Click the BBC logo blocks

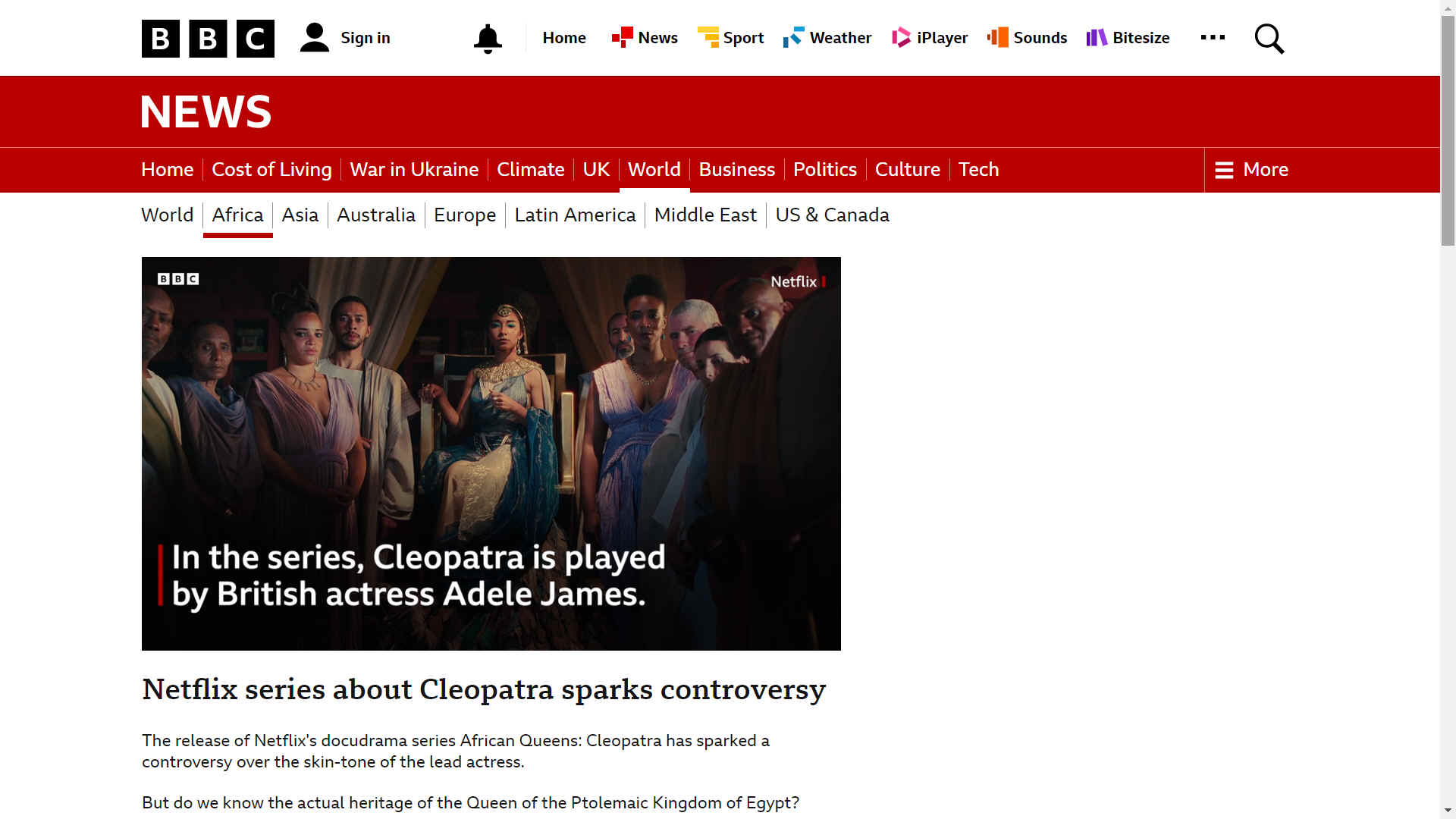point(208,38)
